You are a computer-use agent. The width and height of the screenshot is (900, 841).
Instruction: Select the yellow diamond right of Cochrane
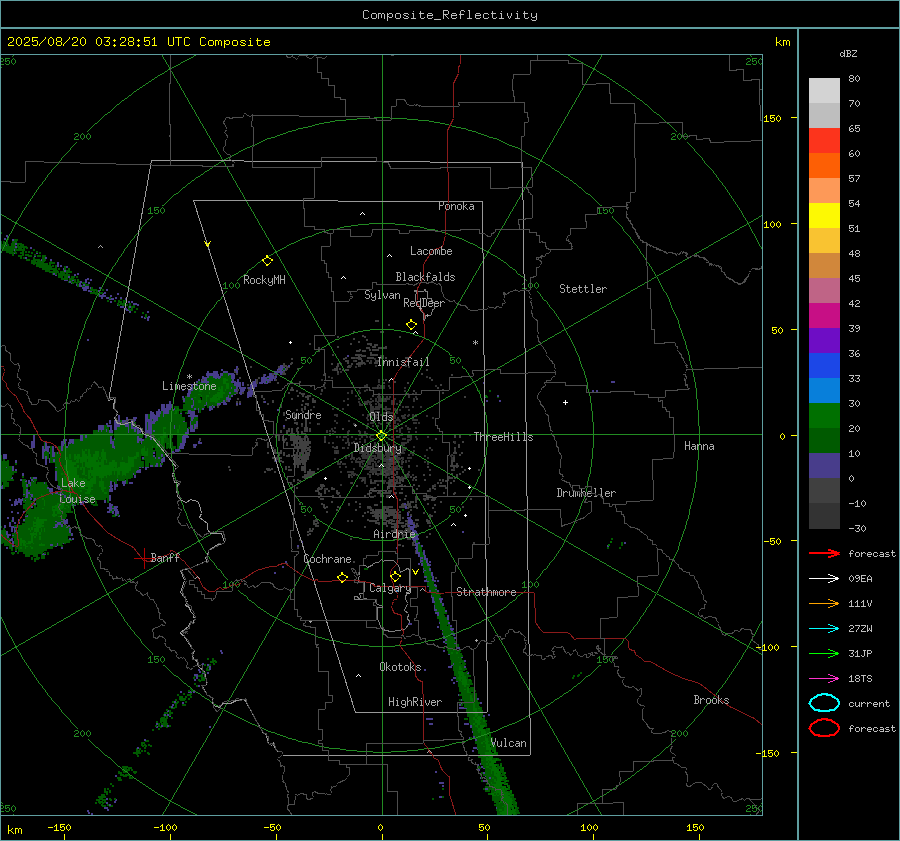342,577
